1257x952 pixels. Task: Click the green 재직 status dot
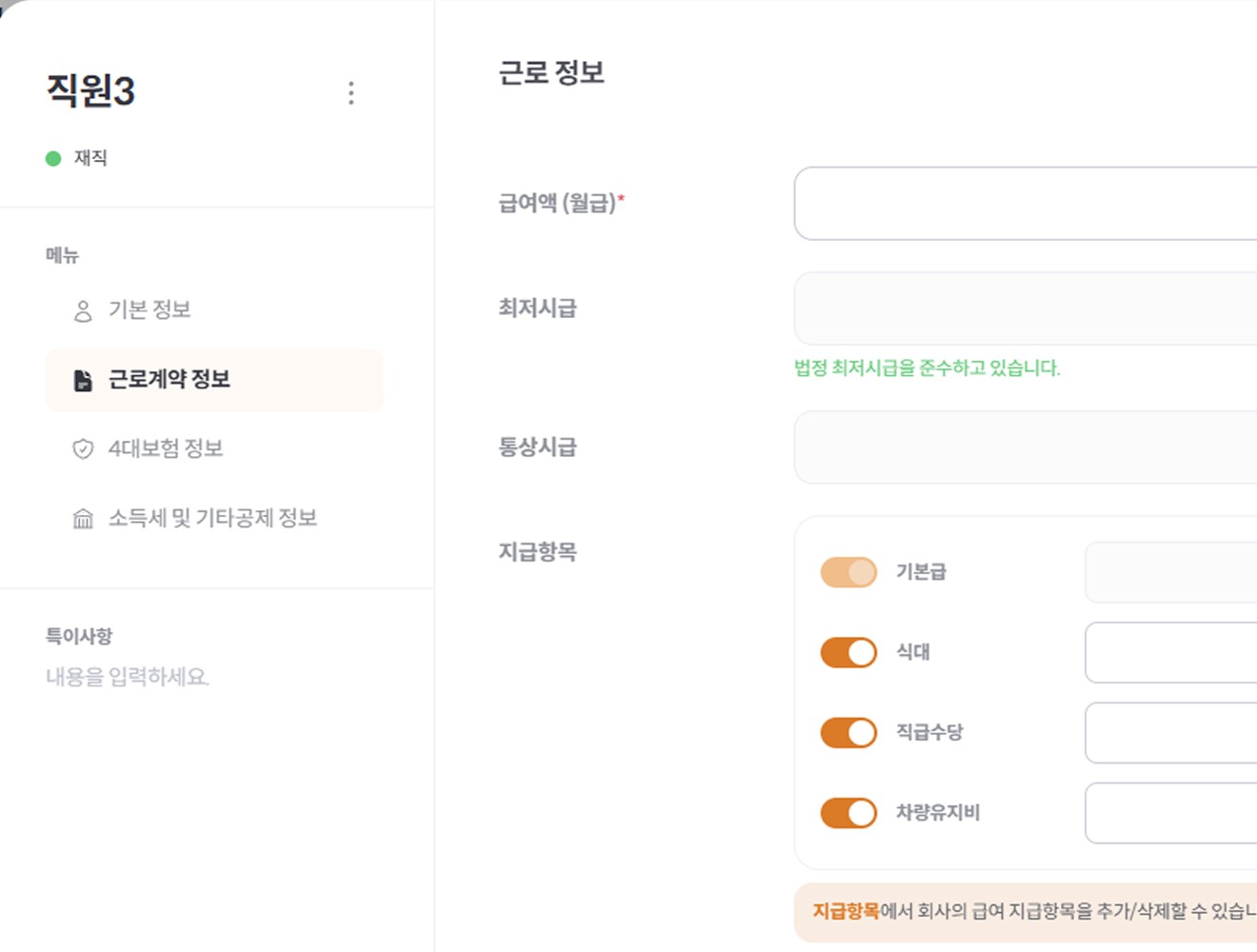click(x=52, y=157)
